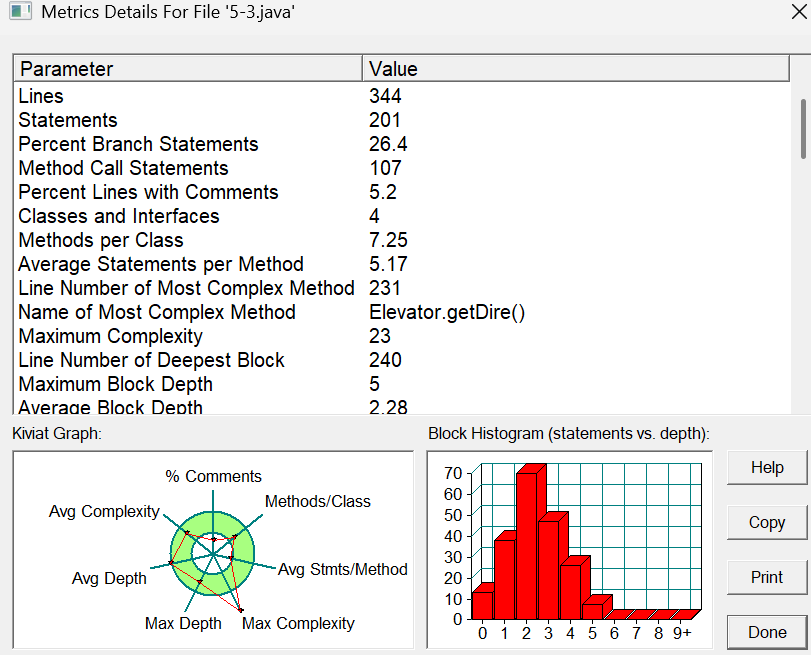Image resolution: width=811 pixels, height=655 pixels.
Task: Click the value 7.25
Action: coord(388,240)
